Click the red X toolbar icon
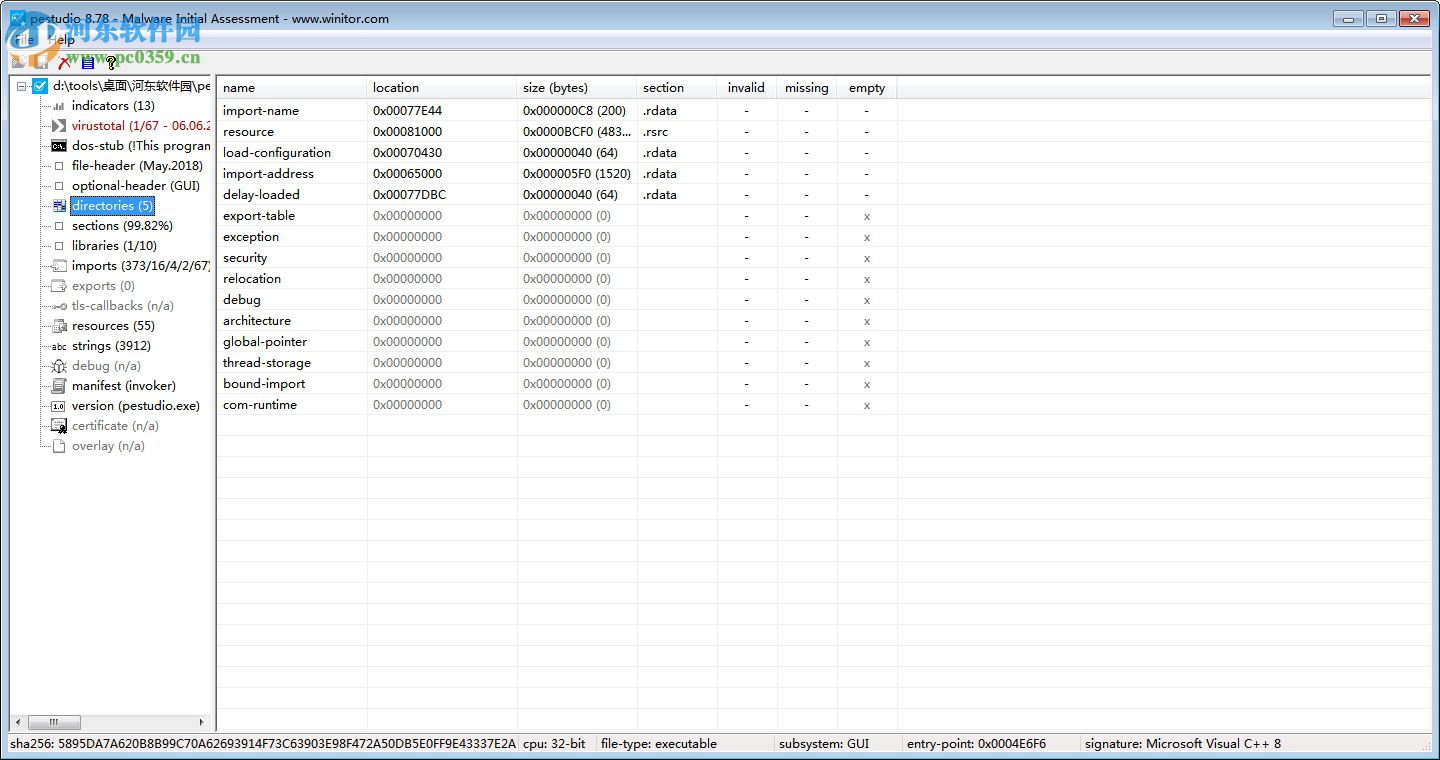The height and width of the screenshot is (760, 1440). 65,62
